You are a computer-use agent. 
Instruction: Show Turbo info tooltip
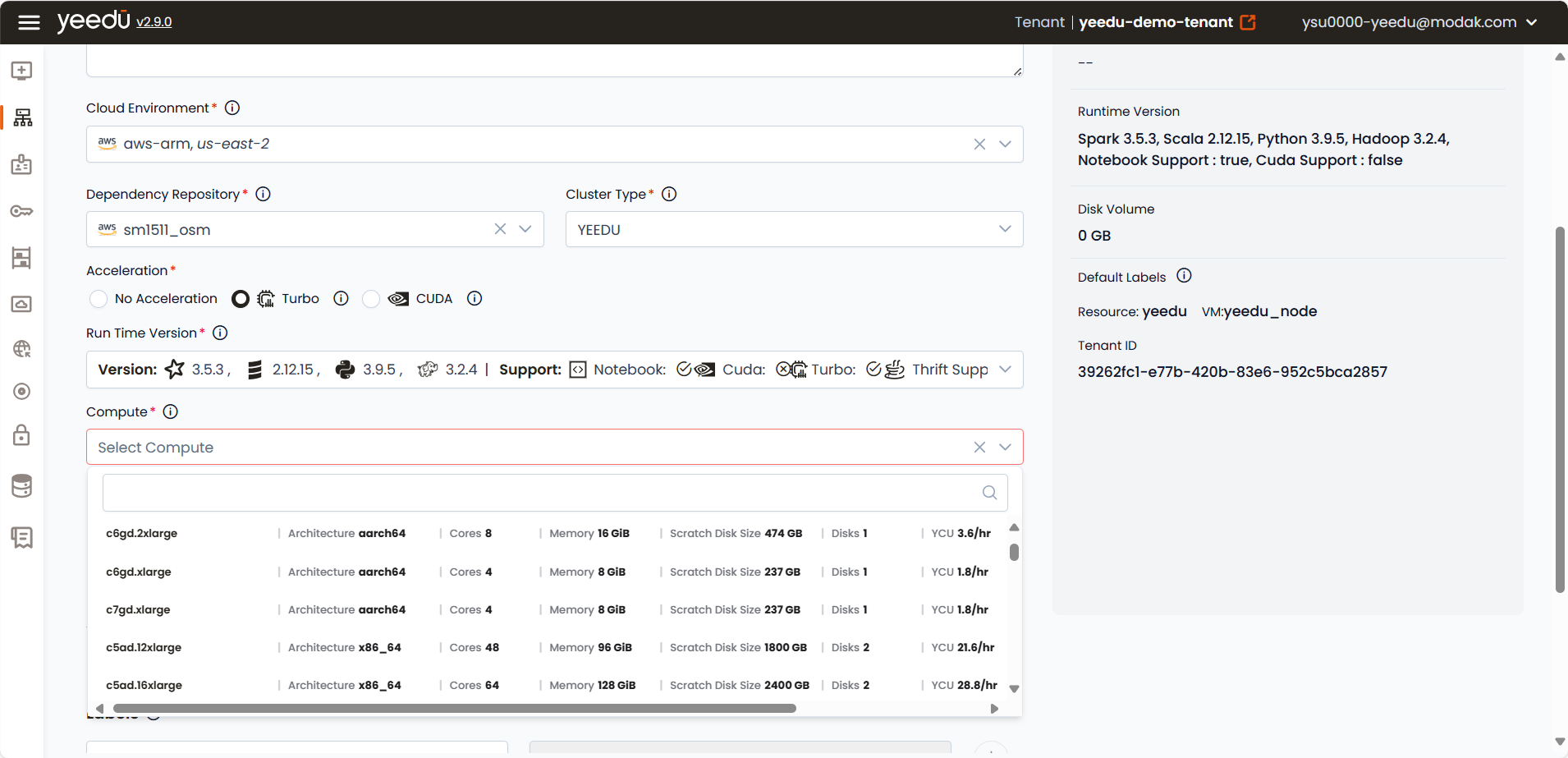tap(341, 298)
